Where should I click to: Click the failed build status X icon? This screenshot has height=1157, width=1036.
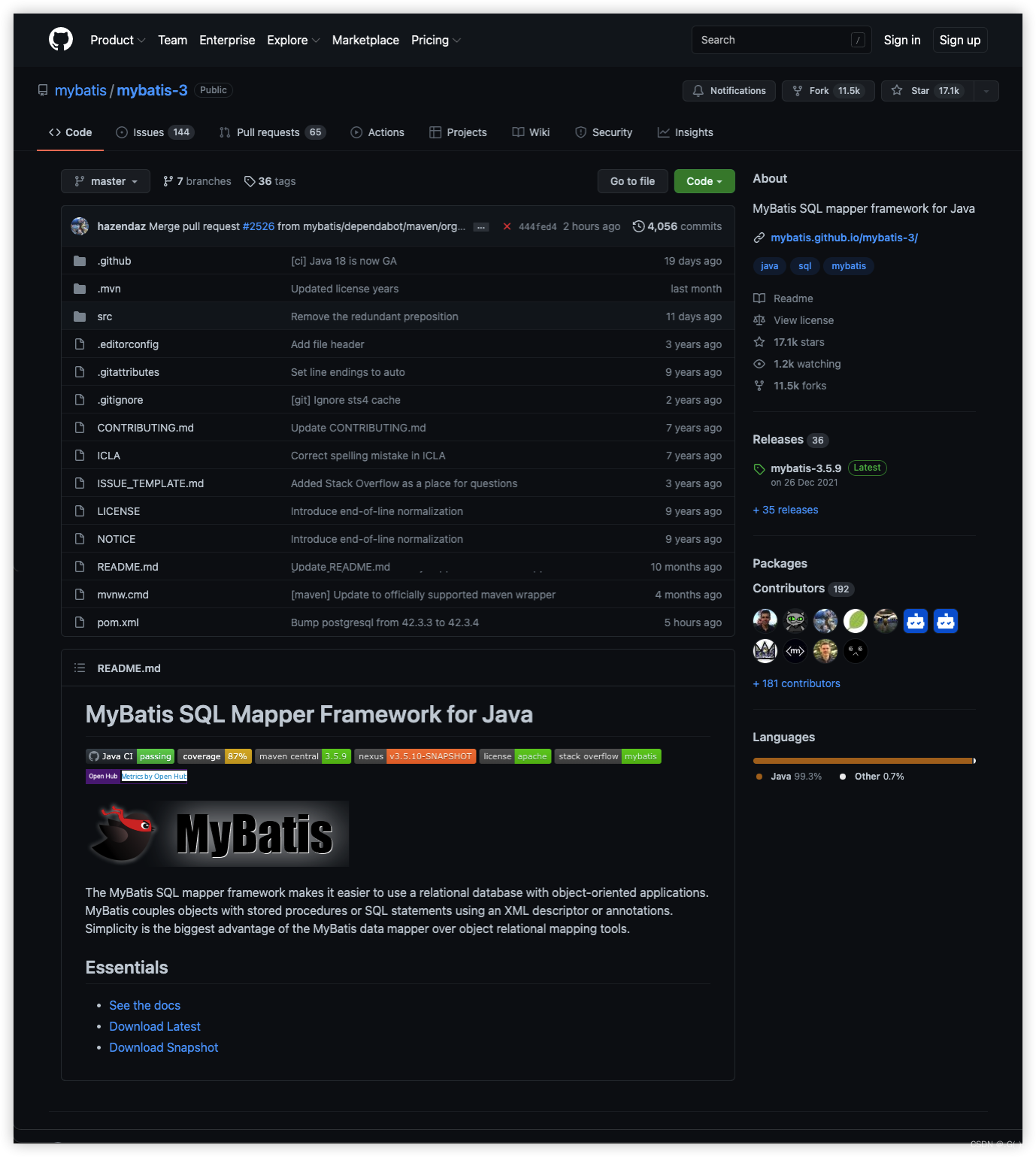click(x=507, y=226)
